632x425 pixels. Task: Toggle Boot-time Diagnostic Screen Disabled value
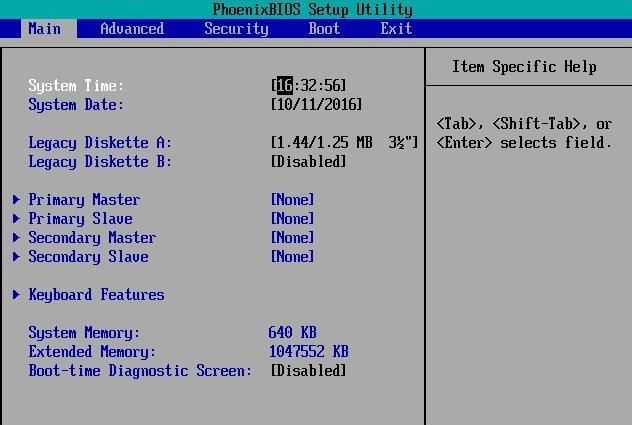point(308,371)
